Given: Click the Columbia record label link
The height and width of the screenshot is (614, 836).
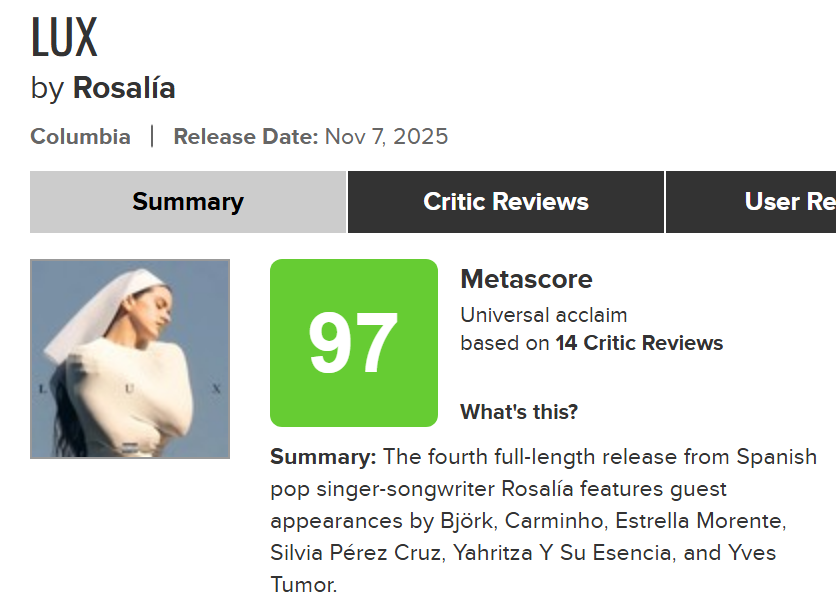Looking at the screenshot, I should pos(81,137).
